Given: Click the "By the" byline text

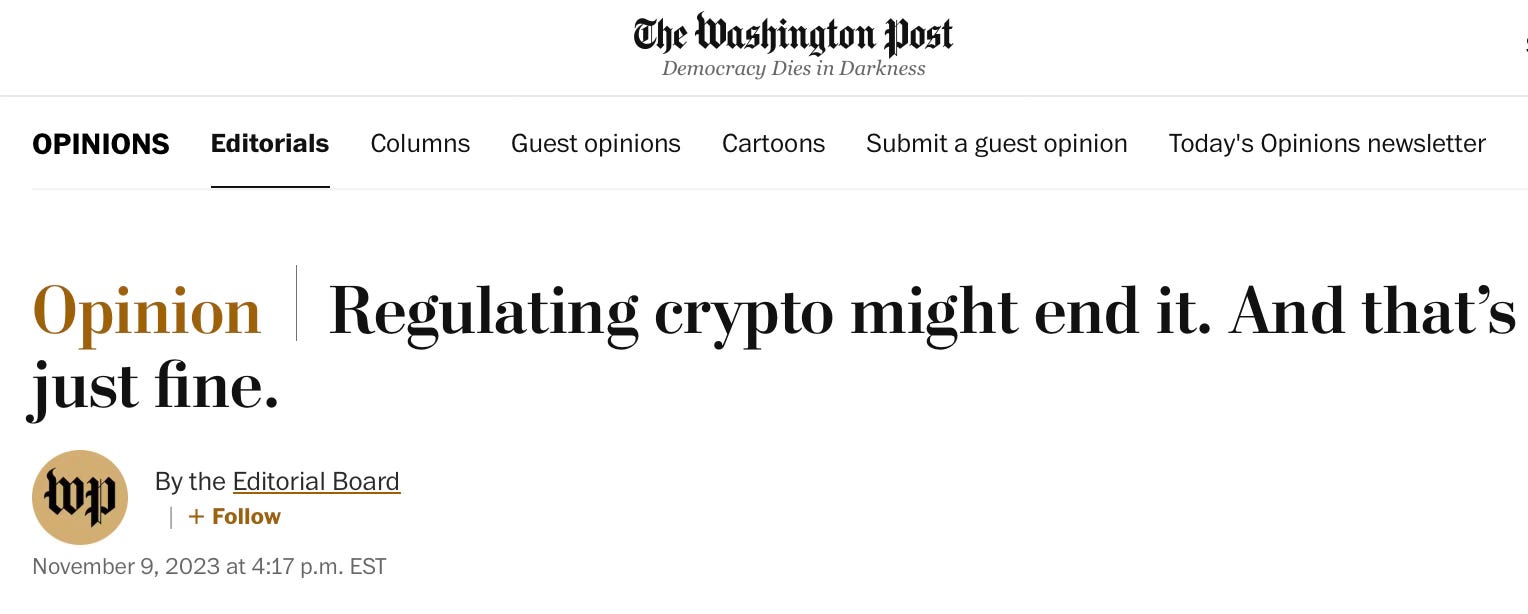Looking at the screenshot, I should 190,482.
